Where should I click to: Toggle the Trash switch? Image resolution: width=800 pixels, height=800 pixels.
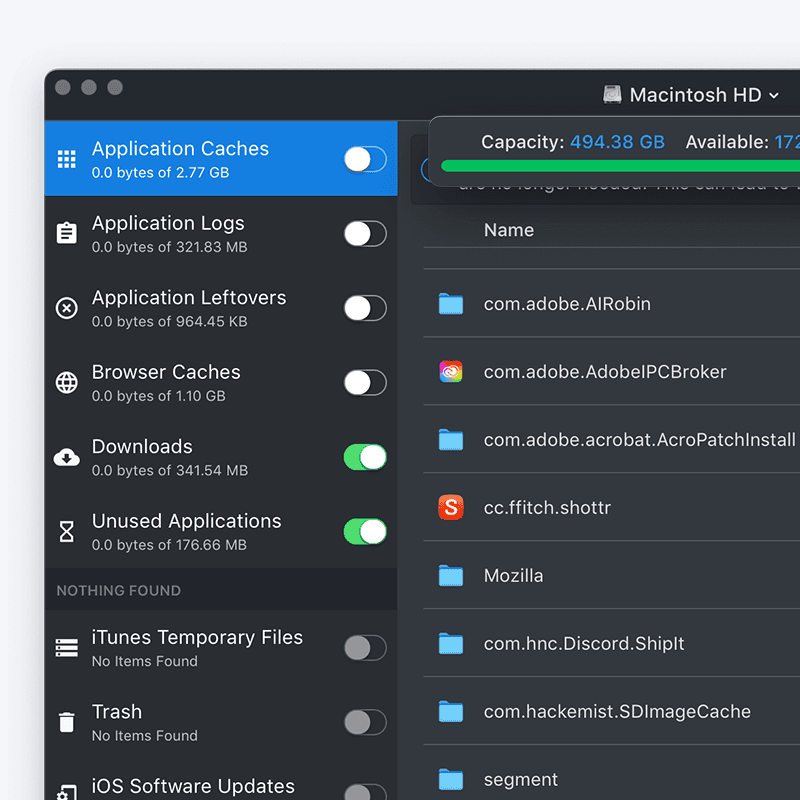tap(365, 722)
